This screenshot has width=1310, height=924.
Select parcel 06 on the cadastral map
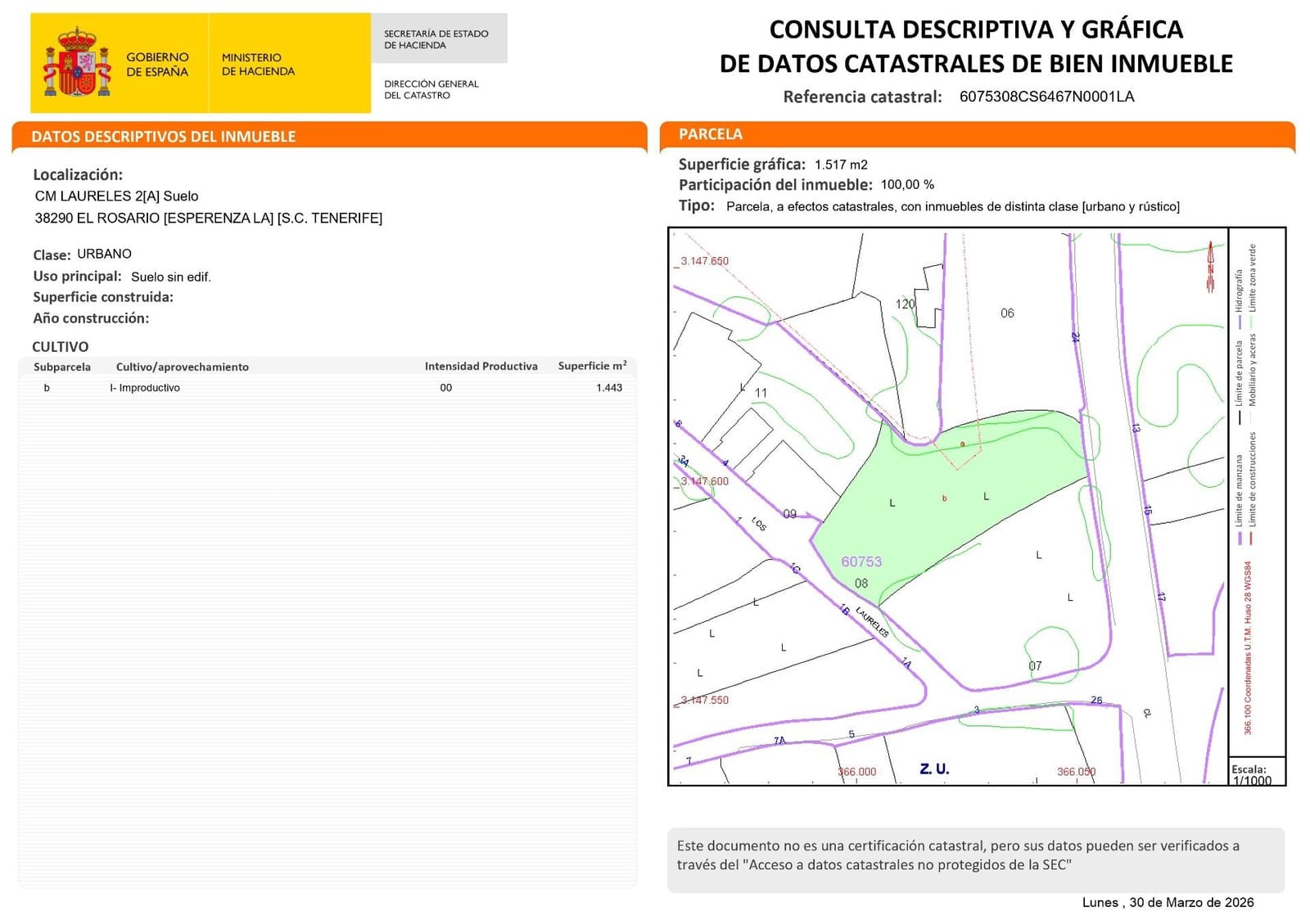coord(1008,313)
